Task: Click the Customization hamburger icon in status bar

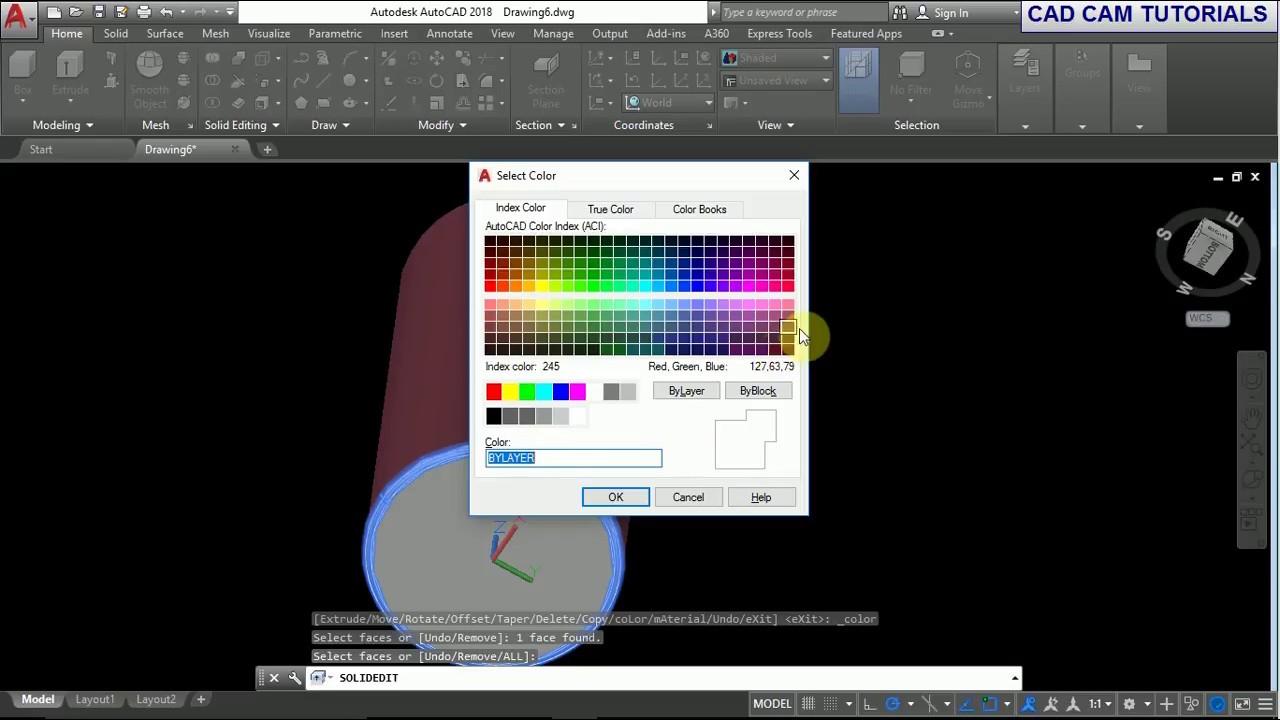Action: (1265, 704)
